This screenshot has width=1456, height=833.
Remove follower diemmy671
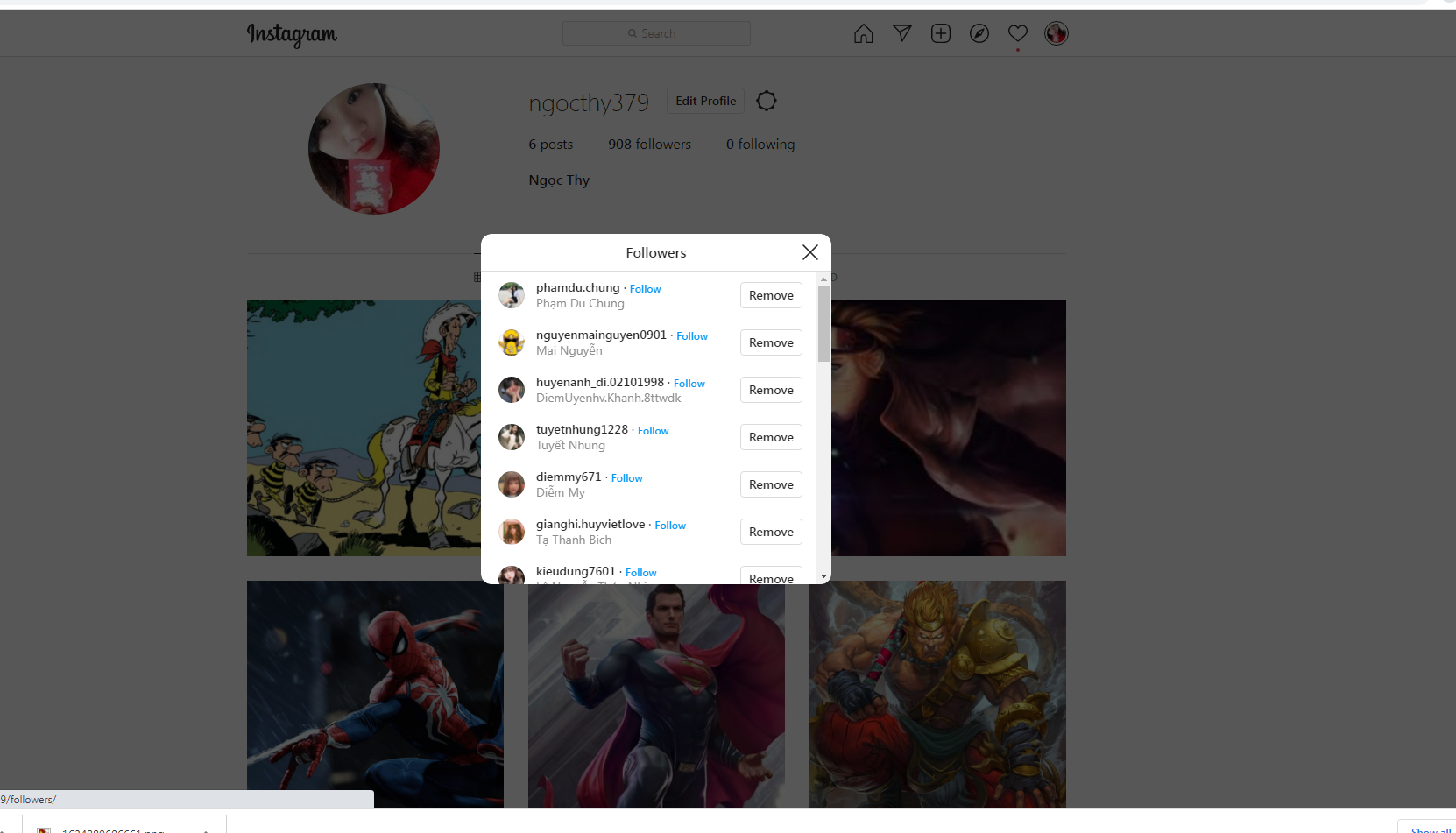coord(771,484)
